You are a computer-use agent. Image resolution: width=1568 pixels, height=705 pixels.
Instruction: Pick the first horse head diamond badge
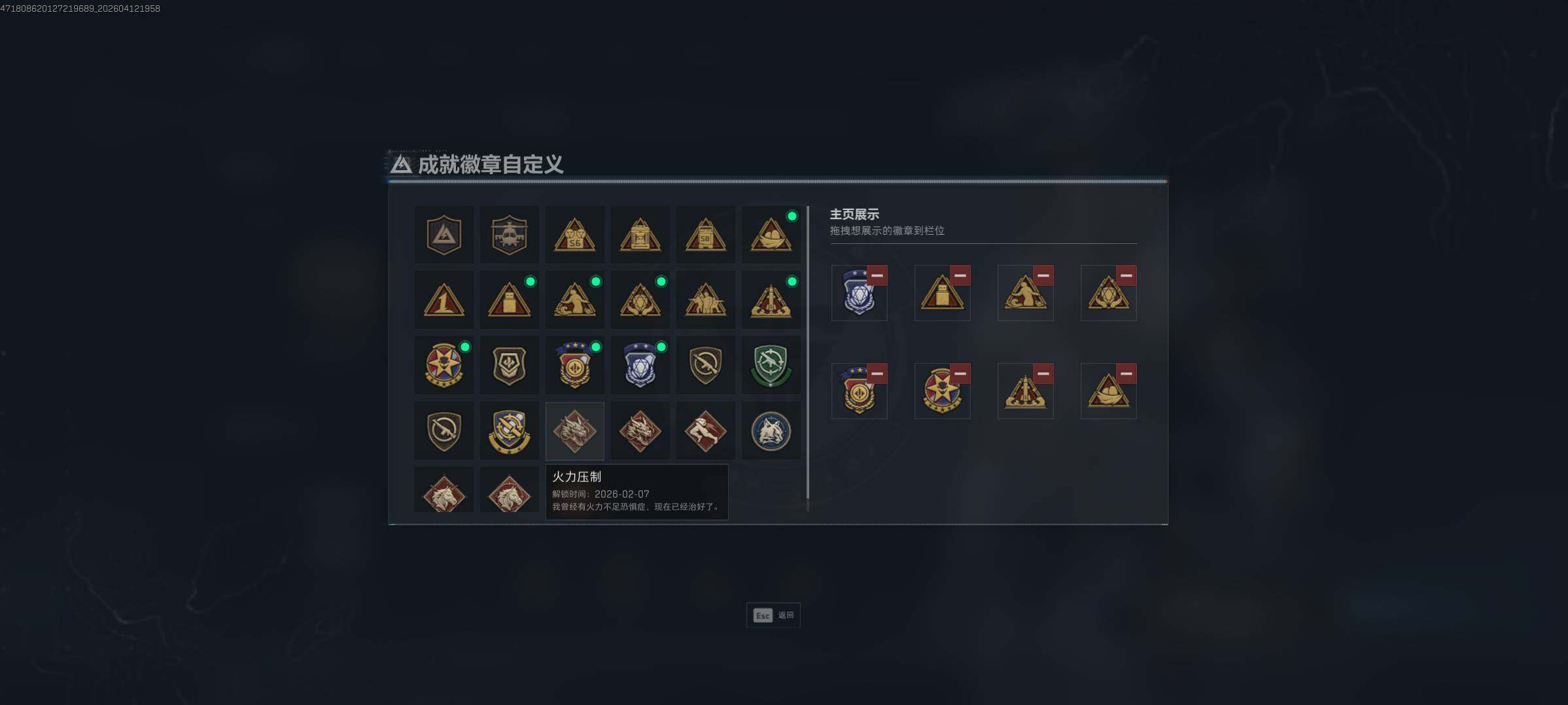444,490
